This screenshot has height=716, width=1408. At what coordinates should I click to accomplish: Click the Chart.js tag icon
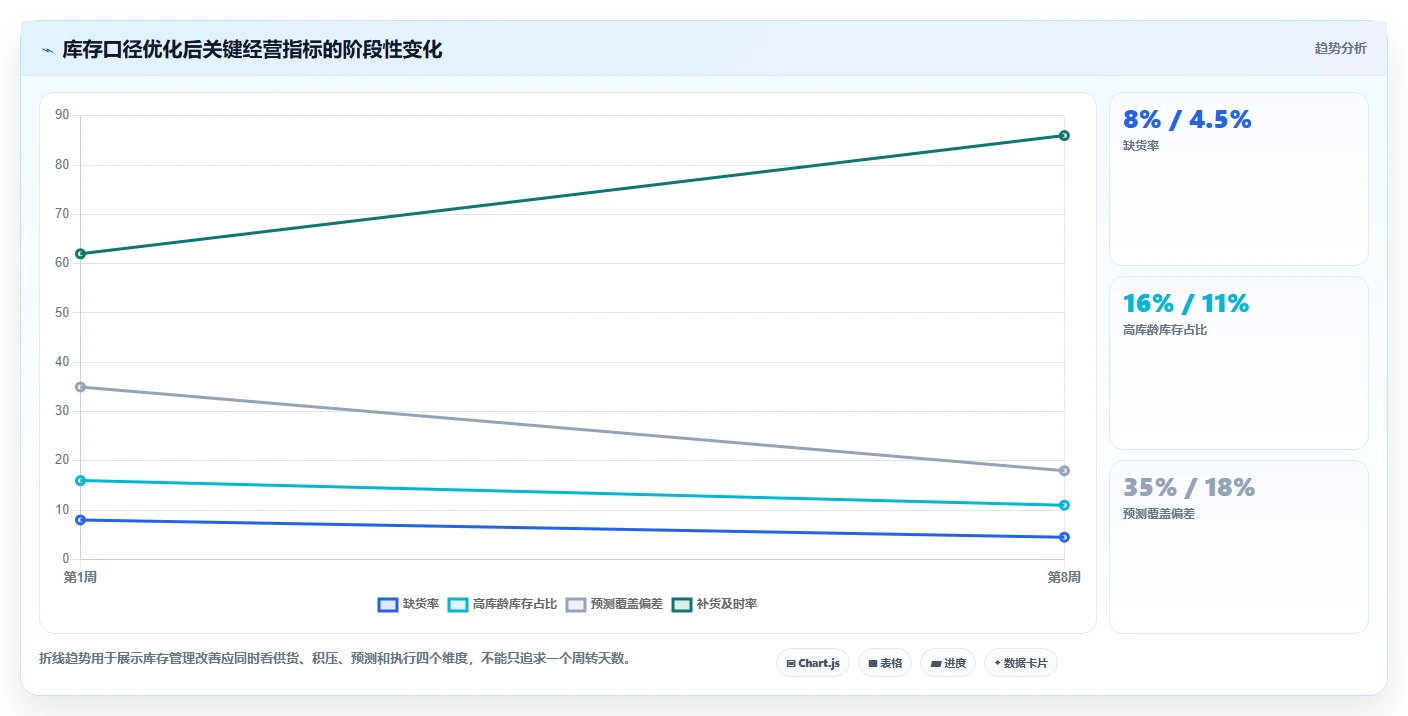pyautogui.click(x=791, y=663)
